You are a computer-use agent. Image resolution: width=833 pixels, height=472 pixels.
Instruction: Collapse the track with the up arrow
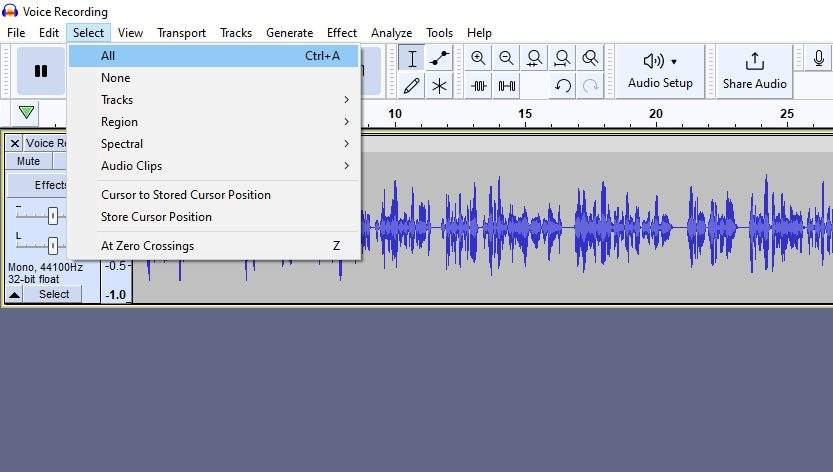[14, 294]
